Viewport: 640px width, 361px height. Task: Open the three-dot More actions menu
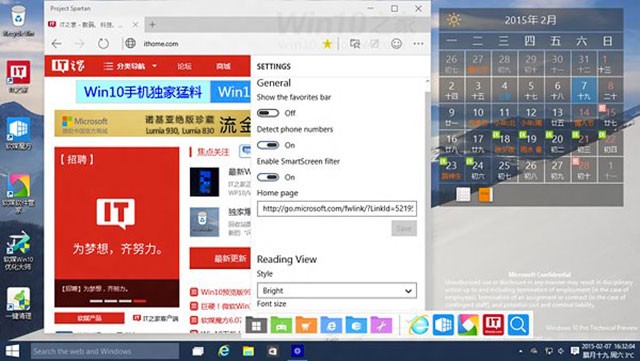click(x=418, y=44)
